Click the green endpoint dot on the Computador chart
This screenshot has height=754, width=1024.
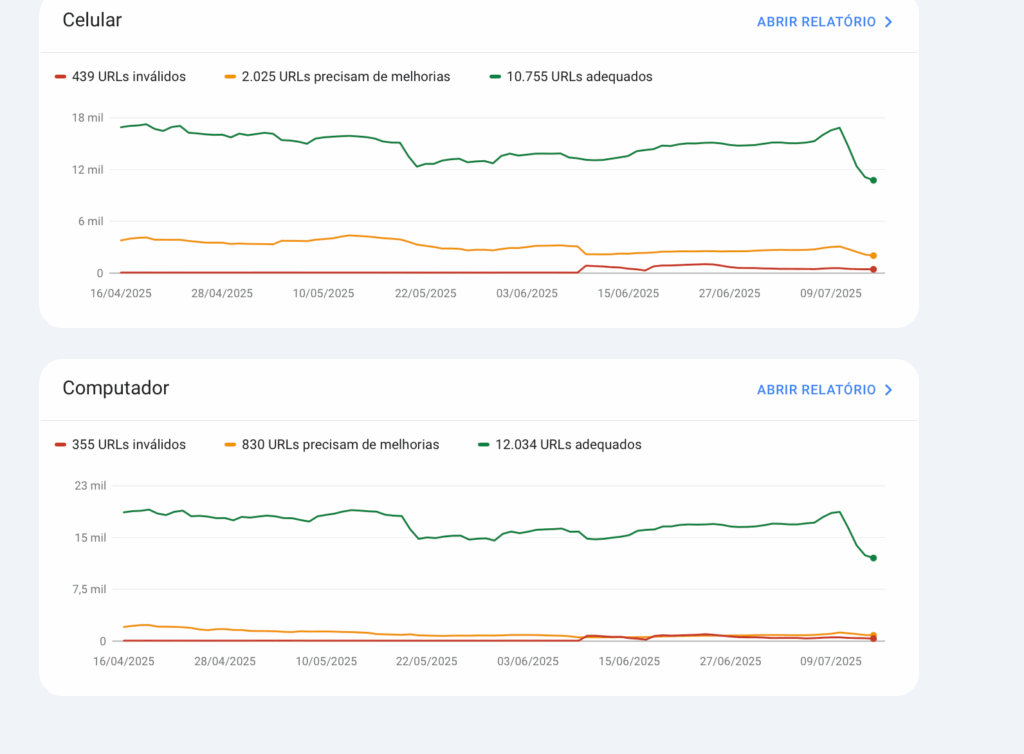(873, 558)
